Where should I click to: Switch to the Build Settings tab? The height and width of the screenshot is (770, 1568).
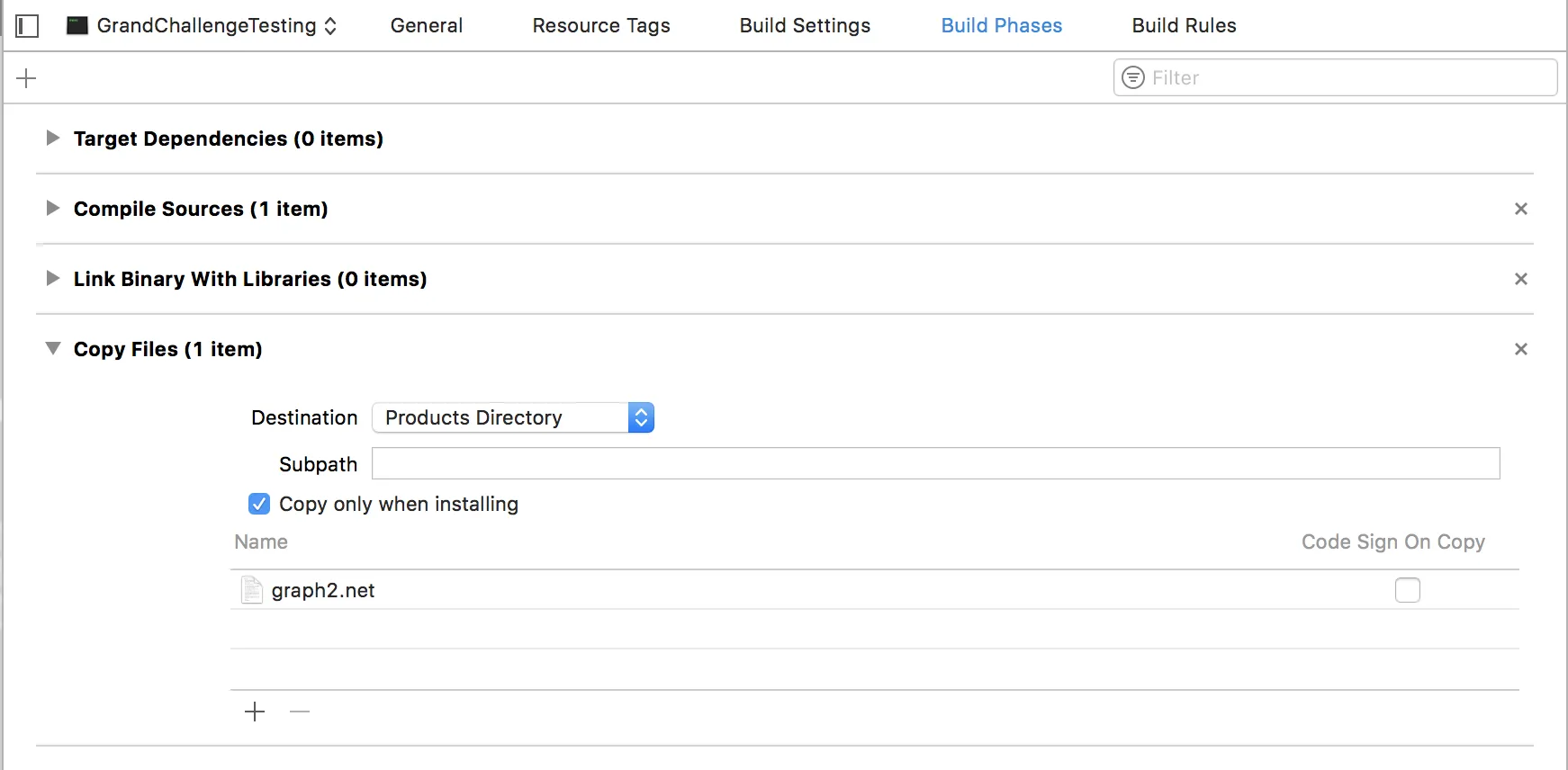(805, 26)
